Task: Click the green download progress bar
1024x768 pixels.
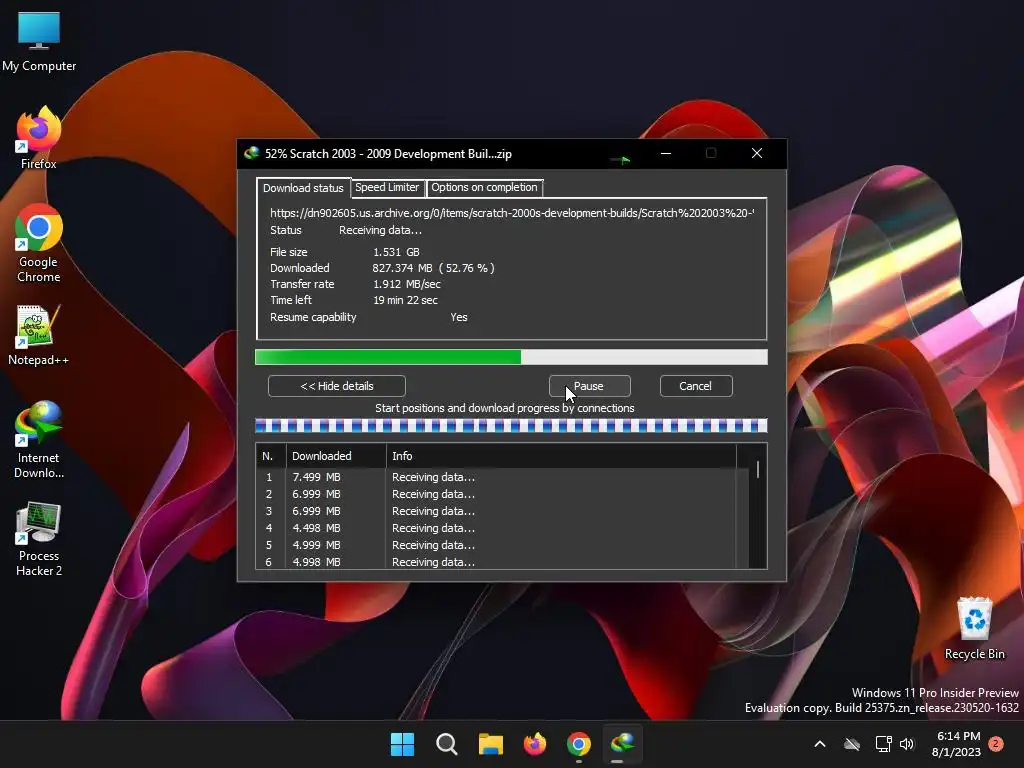Action: tap(511, 357)
